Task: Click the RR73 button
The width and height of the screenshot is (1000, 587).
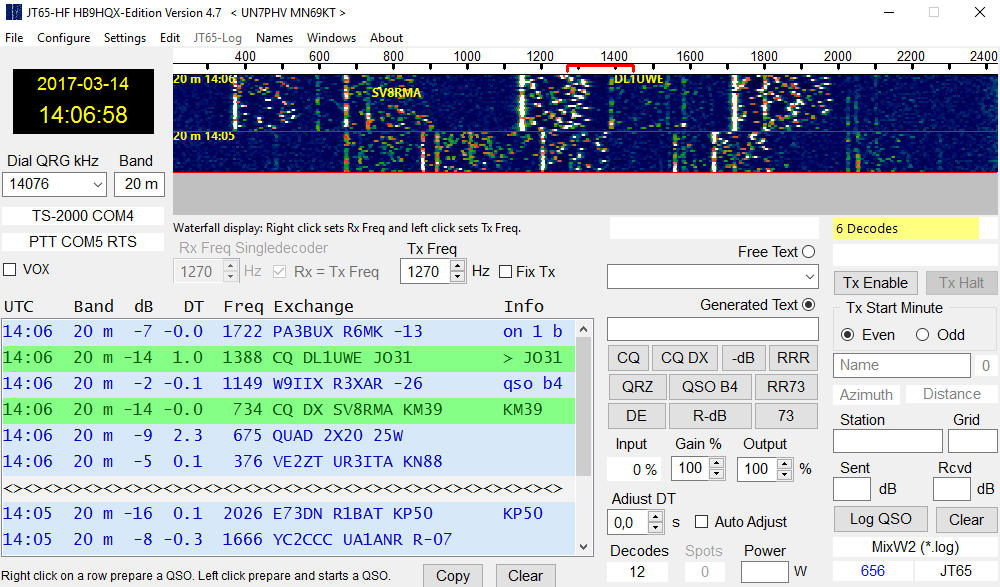Action: 786,387
